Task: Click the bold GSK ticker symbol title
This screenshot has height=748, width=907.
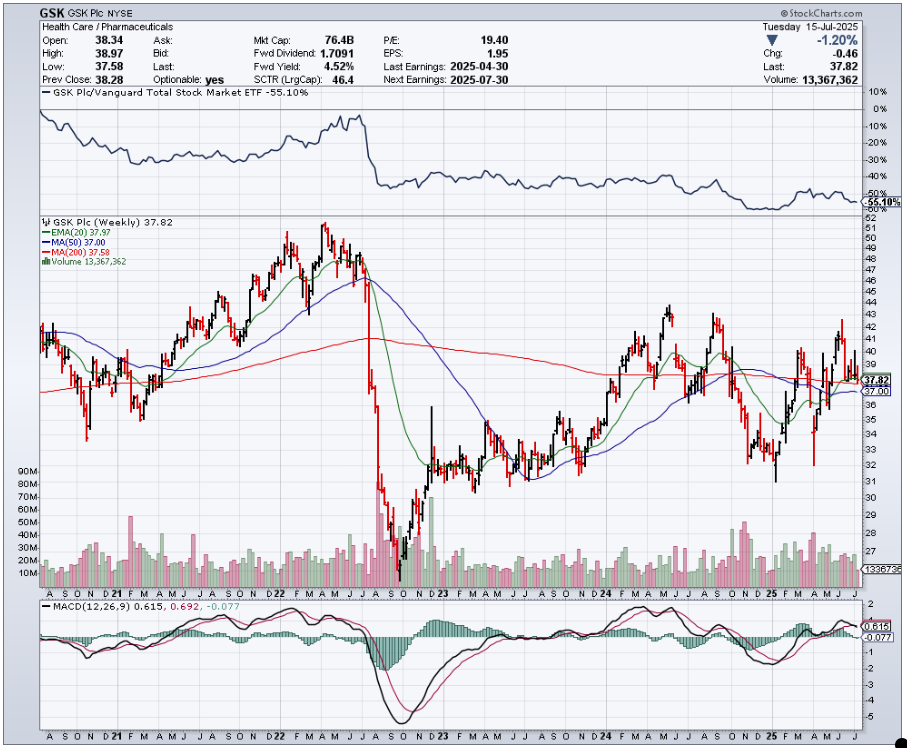Action: tap(52, 13)
